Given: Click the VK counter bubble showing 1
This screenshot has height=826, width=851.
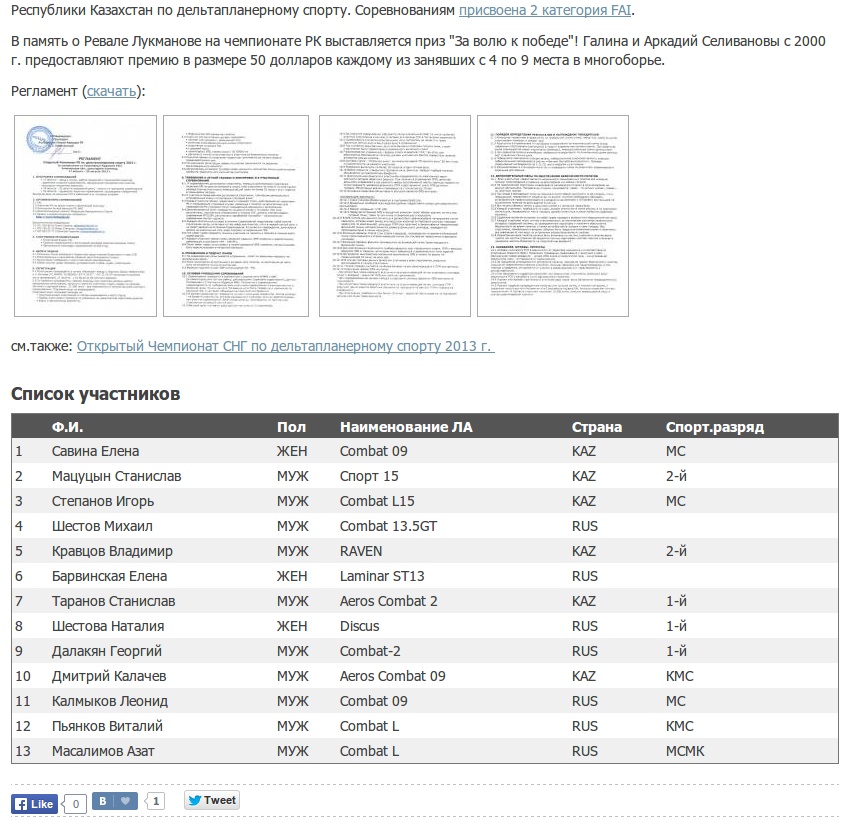Looking at the screenshot, I should click(x=156, y=801).
